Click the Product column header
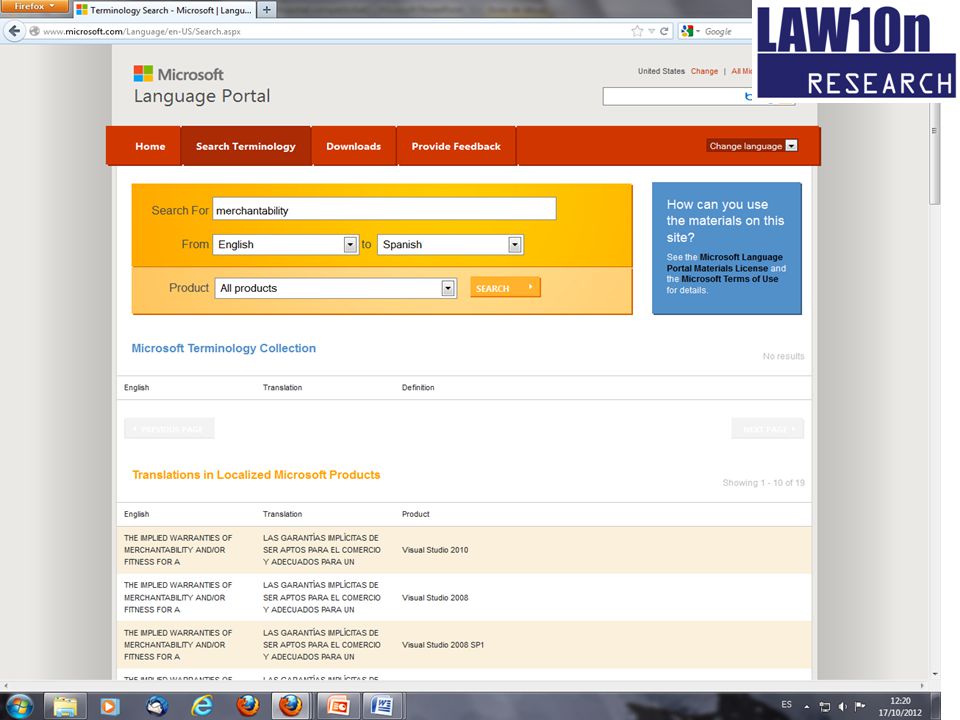Image resolution: width=960 pixels, height=720 pixels. pos(416,514)
